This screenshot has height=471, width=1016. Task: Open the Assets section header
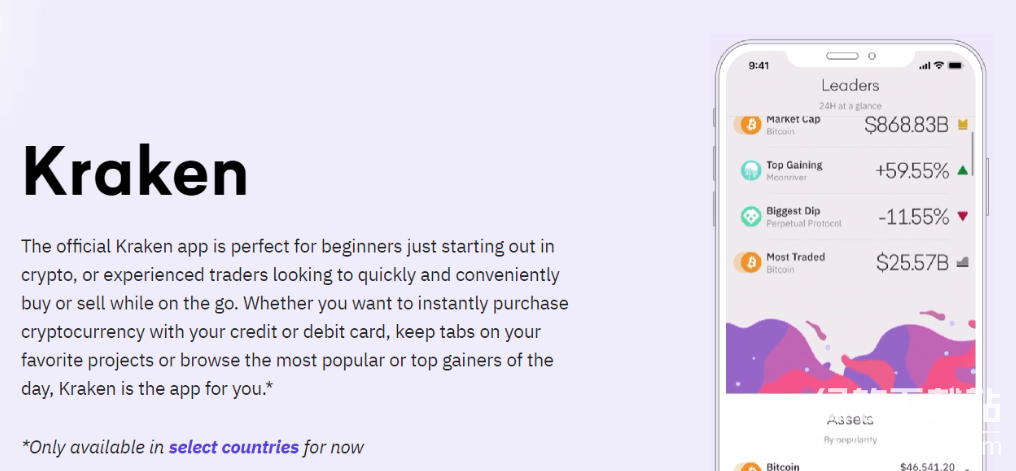[x=850, y=421]
